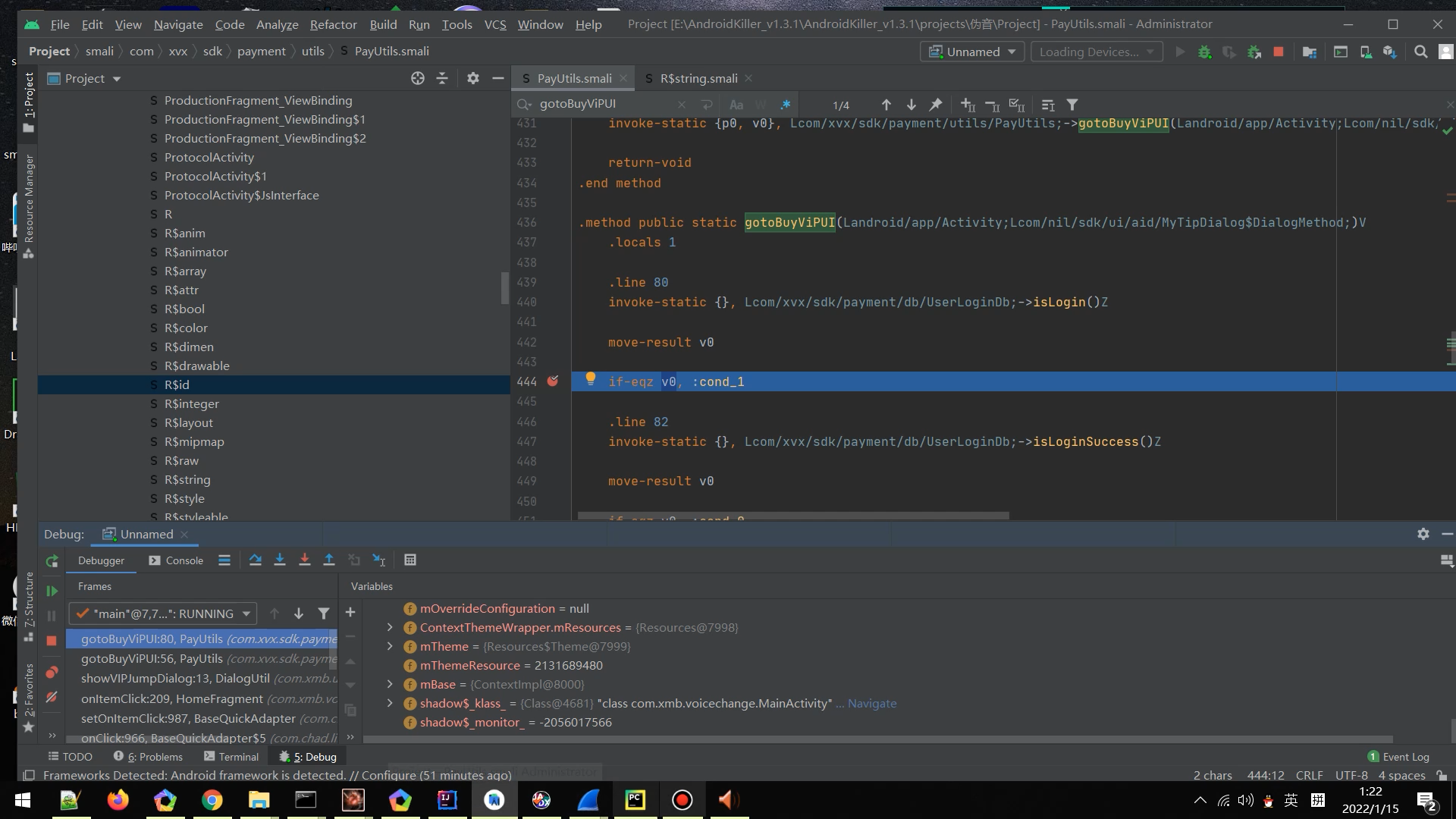Click the Filter frames funnel icon in Frames panel
Image resolution: width=1456 pixels, height=819 pixels.
point(324,613)
